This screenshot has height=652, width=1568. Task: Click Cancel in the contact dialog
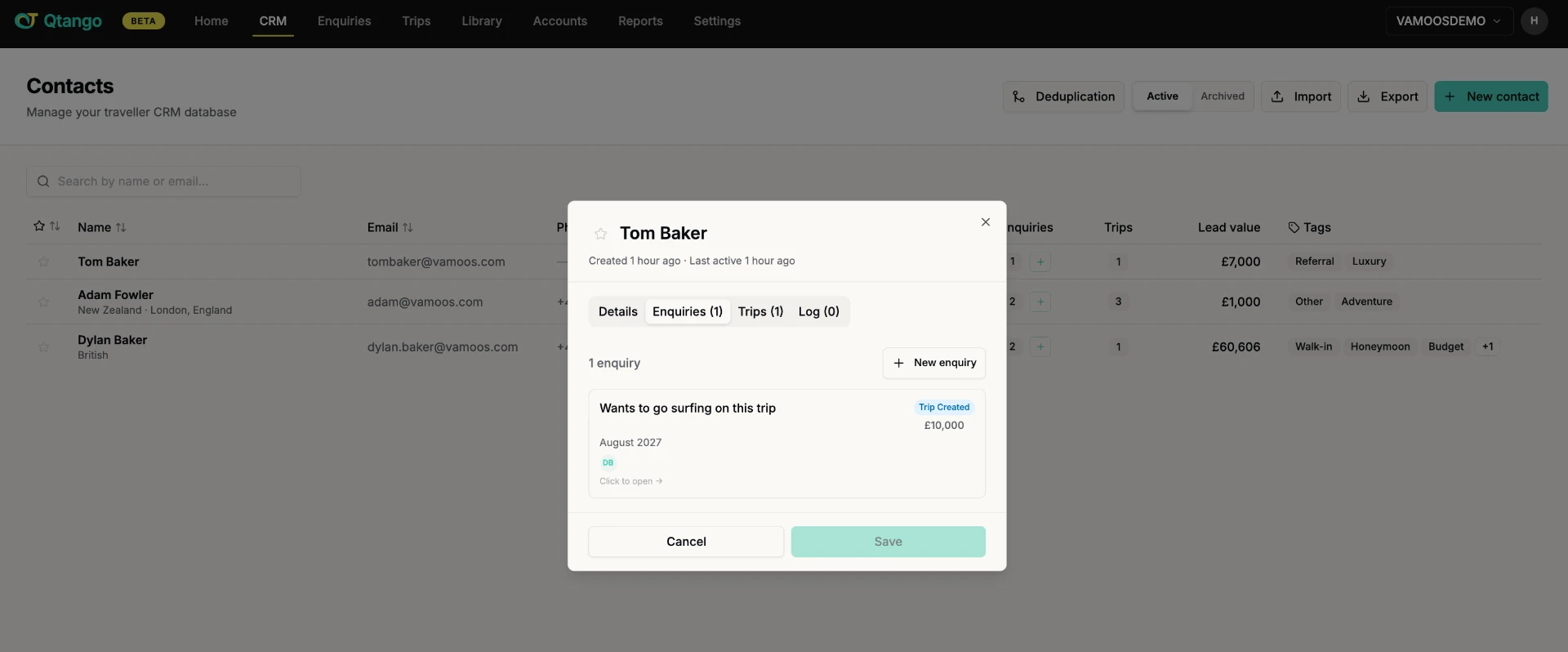pyautogui.click(x=686, y=542)
